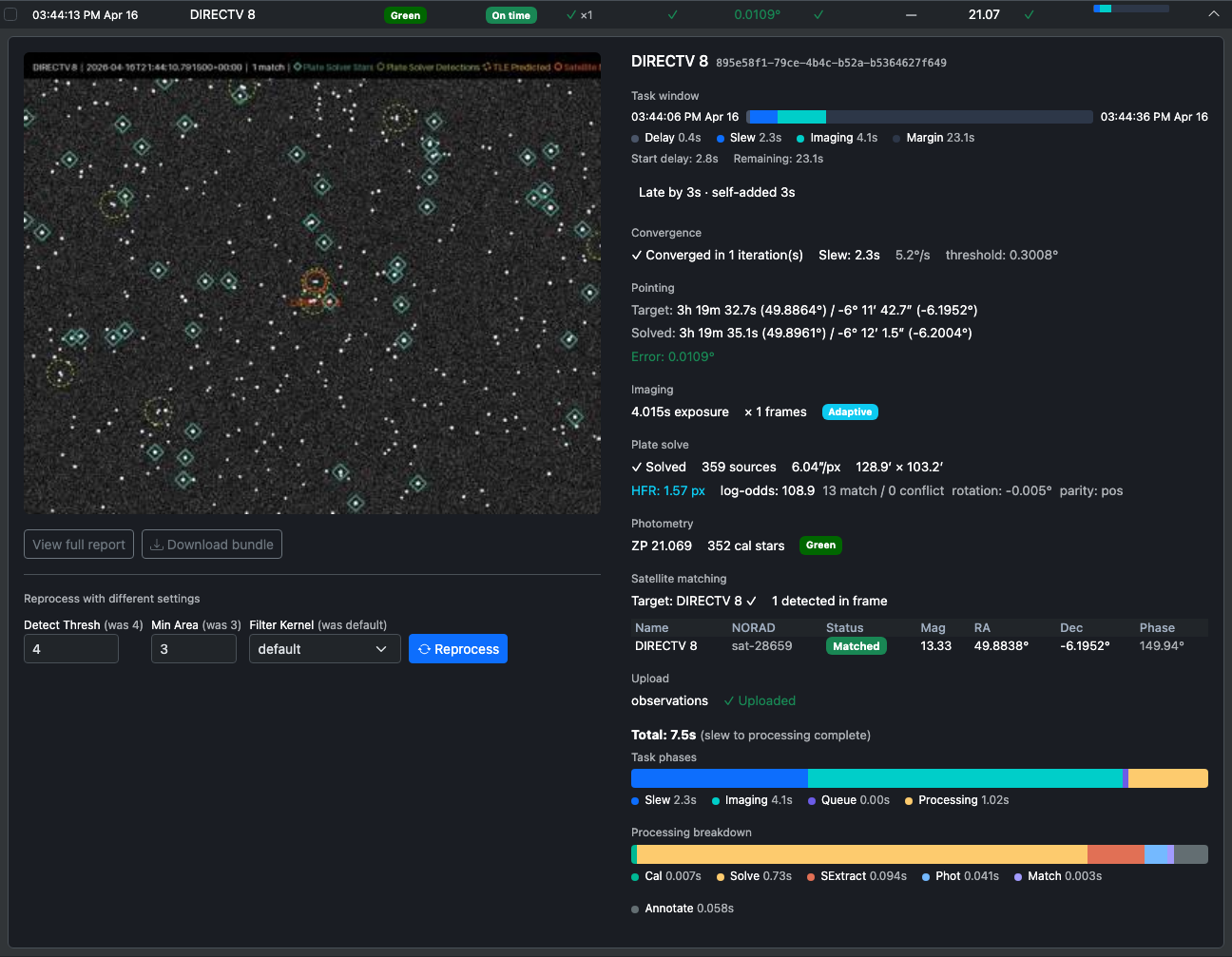Click the NORAD column header

pyautogui.click(x=754, y=628)
